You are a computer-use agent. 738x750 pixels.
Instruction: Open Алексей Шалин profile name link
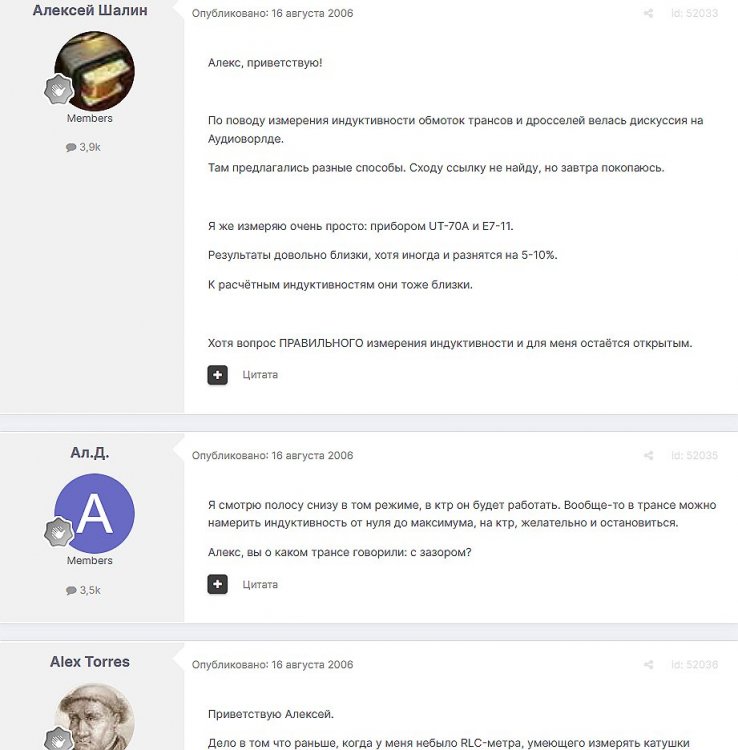90,10
